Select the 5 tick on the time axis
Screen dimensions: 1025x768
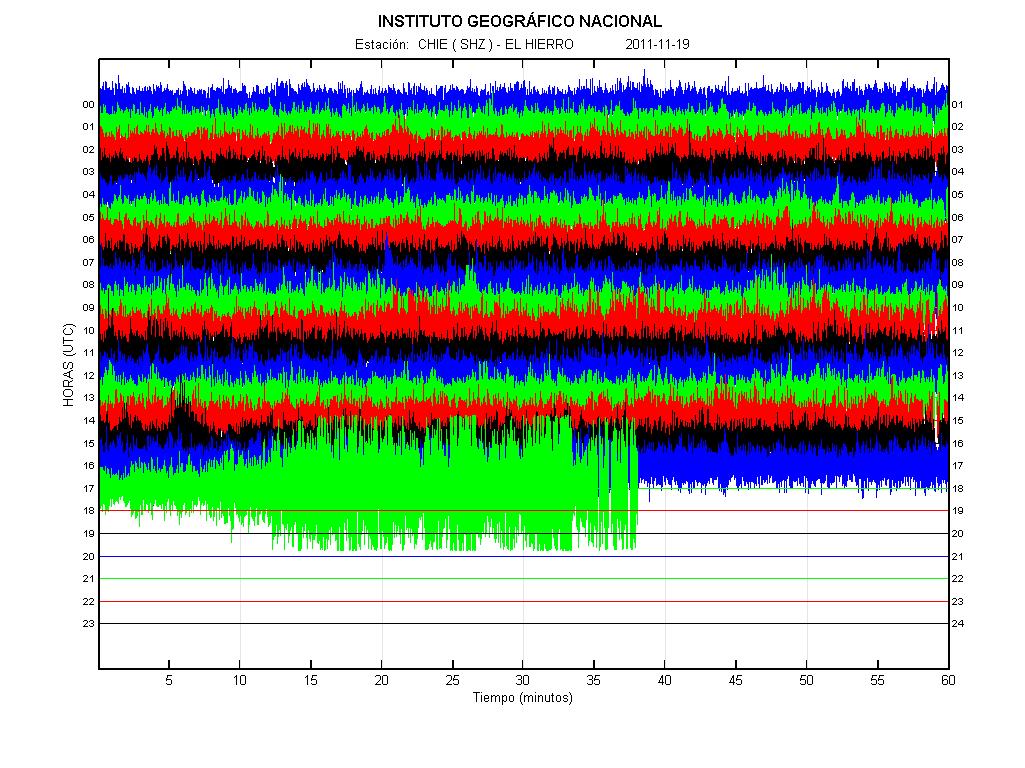[x=169, y=680]
